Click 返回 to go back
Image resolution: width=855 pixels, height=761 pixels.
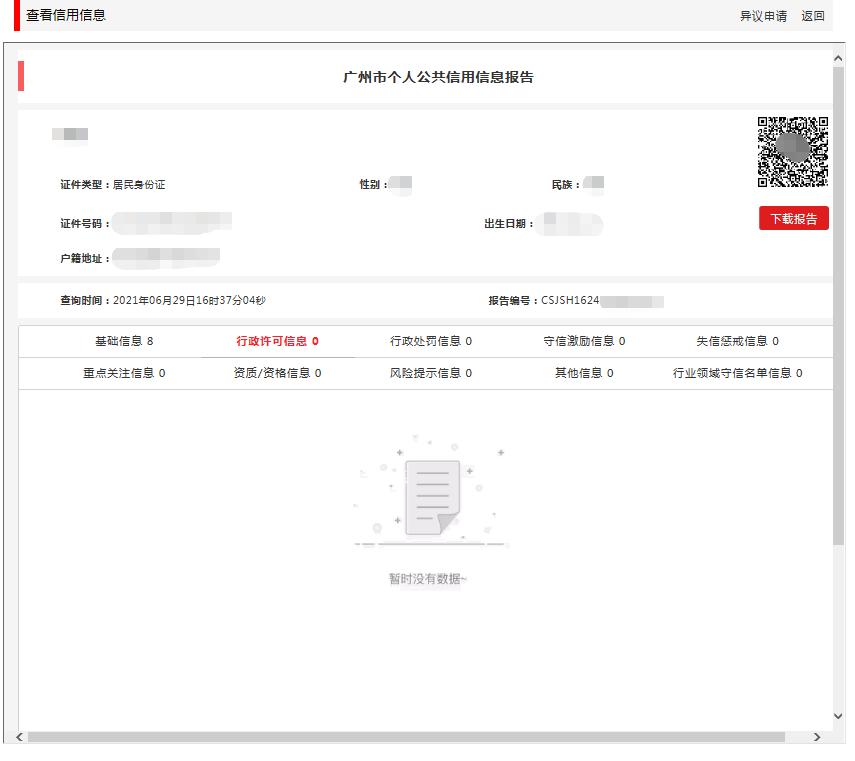pyautogui.click(x=812, y=16)
